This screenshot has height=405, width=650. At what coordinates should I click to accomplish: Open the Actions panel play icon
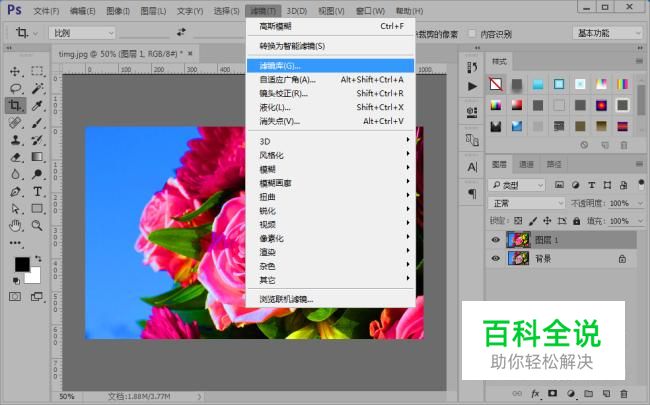pyautogui.click(x=472, y=86)
